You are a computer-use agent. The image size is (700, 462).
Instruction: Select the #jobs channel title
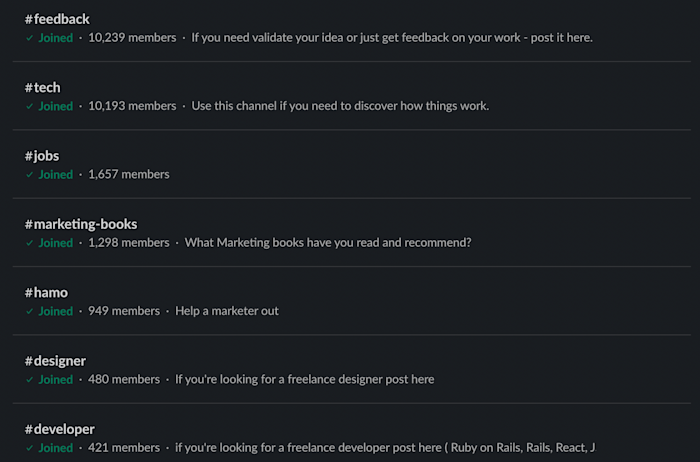pyautogui.click(x=42, y=156)
